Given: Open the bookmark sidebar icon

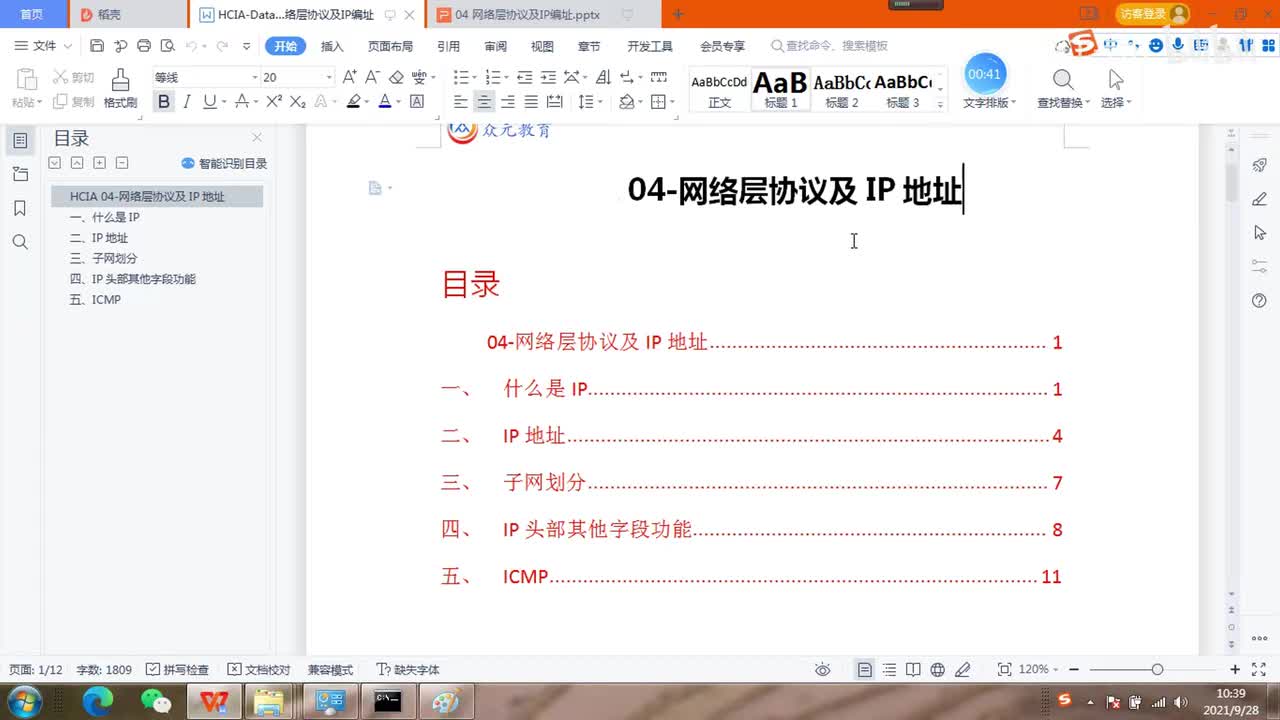Looking at the screenshot, I should [20, 208].
